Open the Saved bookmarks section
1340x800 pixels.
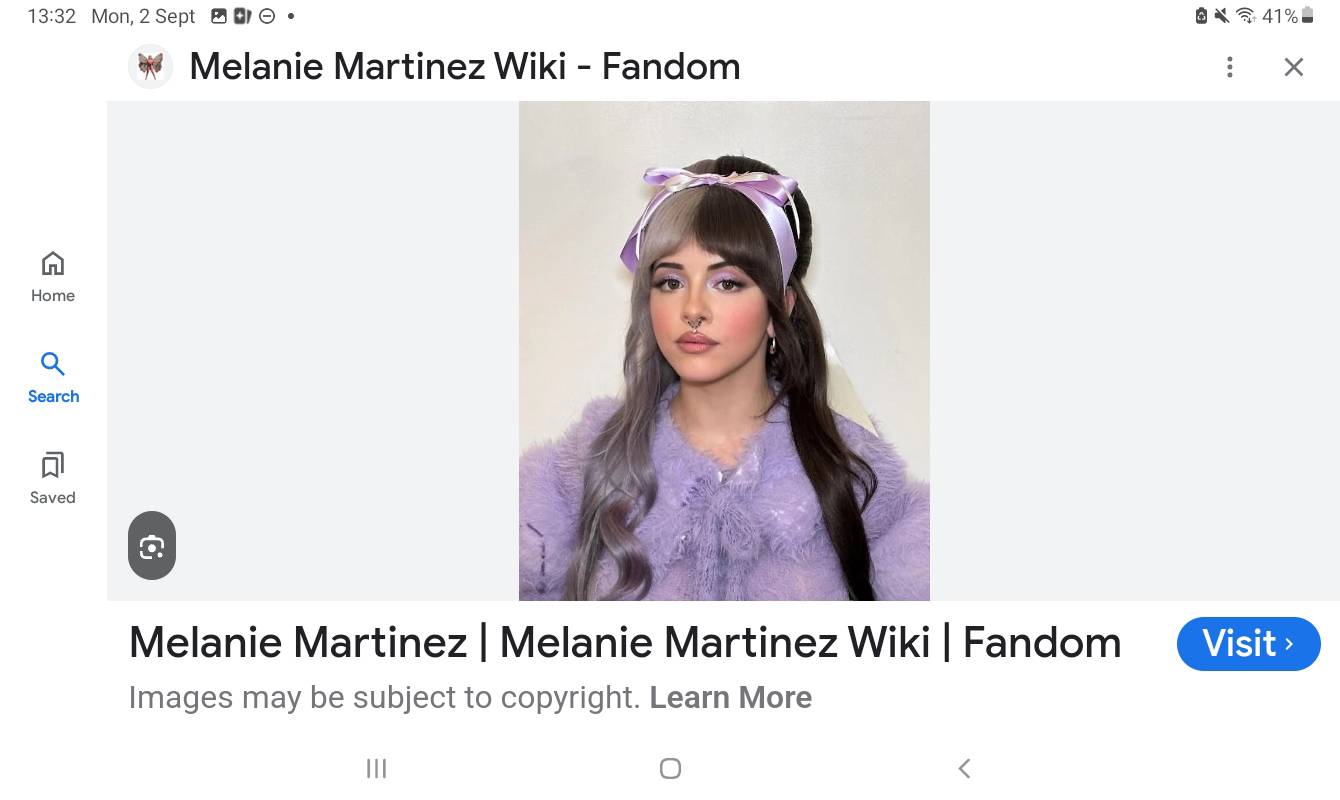click(x=53, y=477)
